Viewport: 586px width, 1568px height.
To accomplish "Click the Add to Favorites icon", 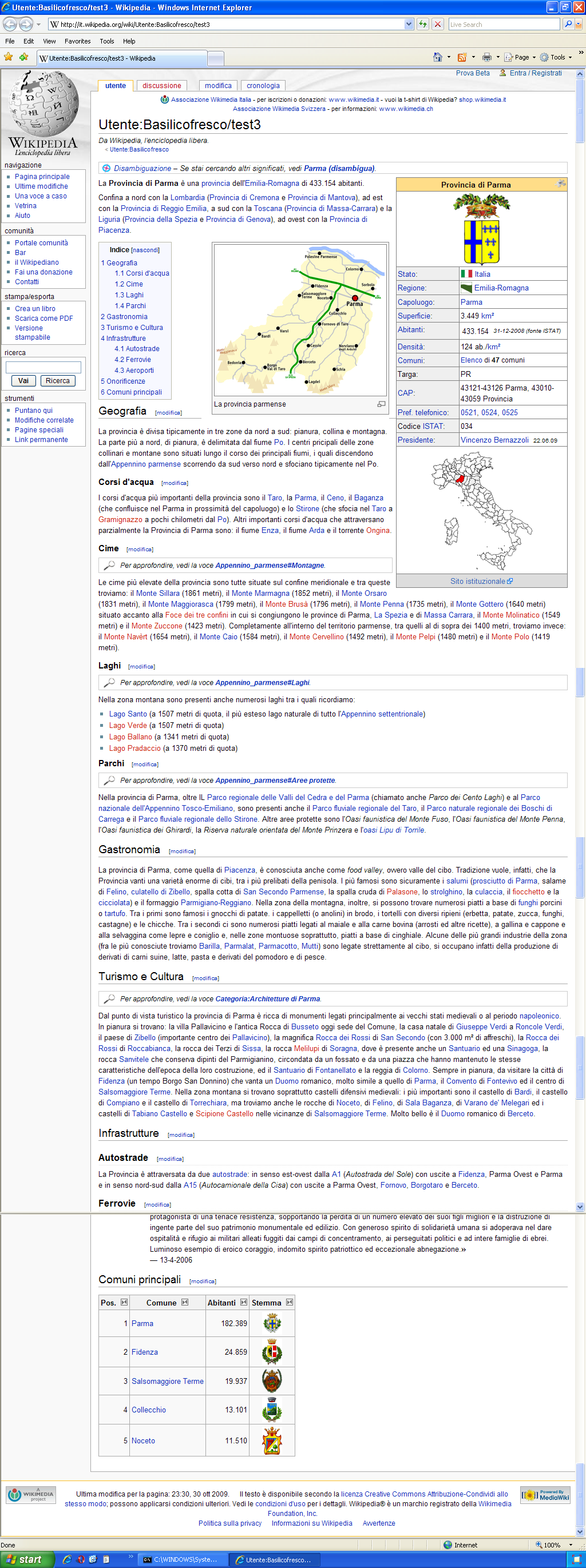I will pos(24,57).
